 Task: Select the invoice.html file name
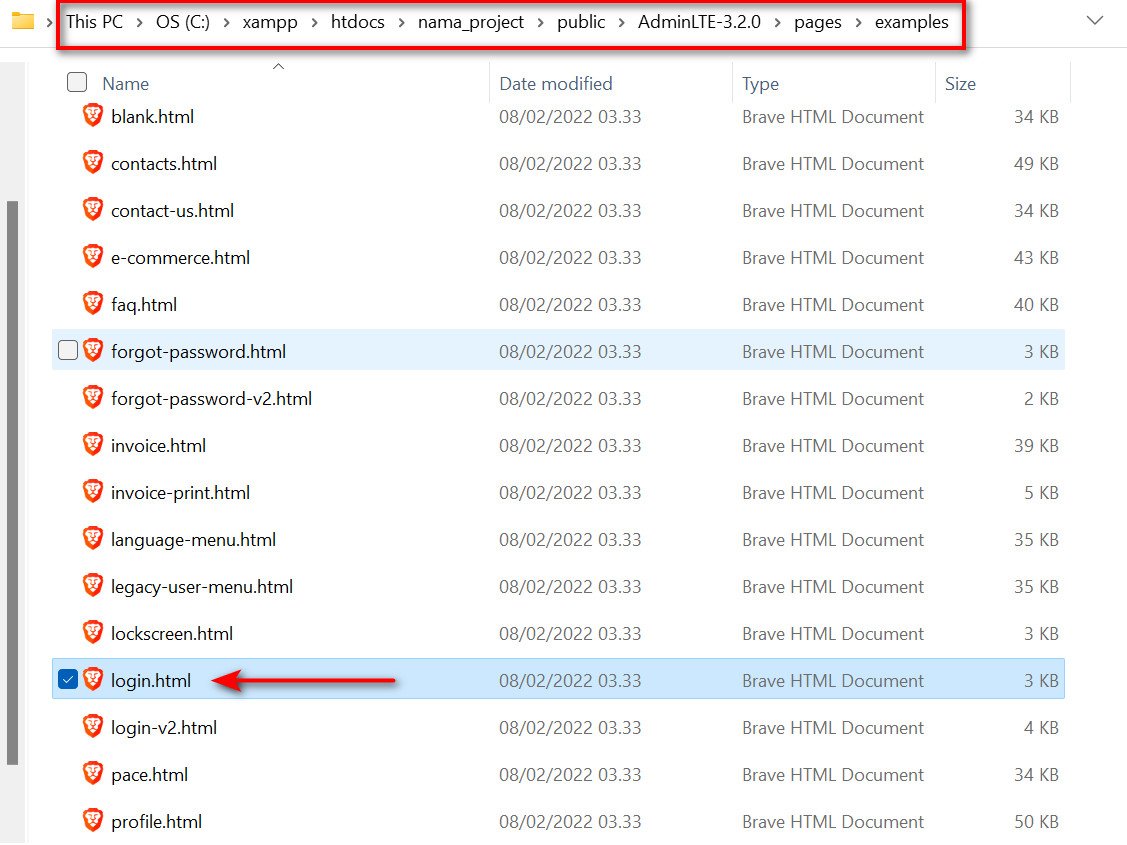point(158,445)
